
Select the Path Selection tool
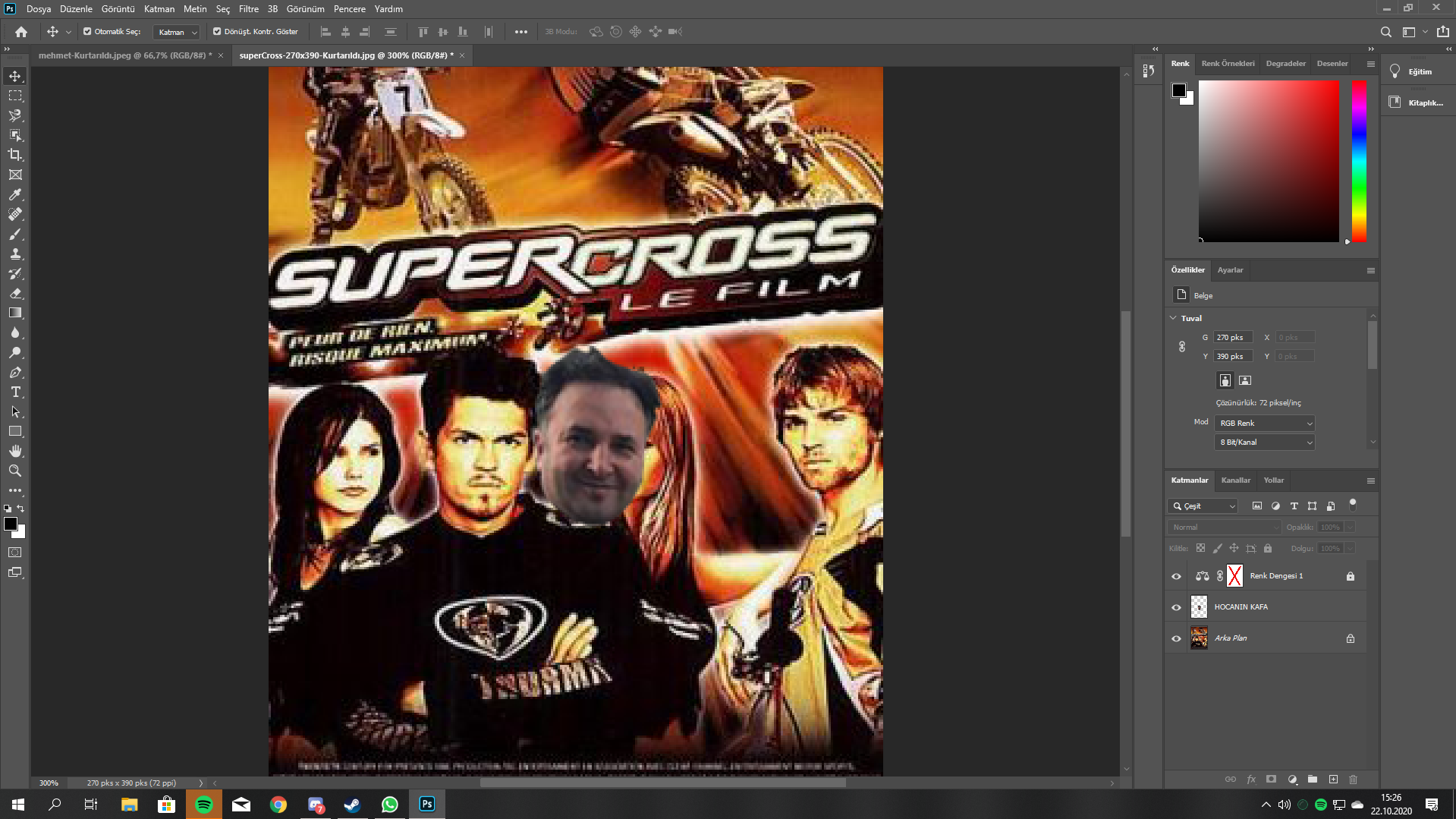coord(15,411)
